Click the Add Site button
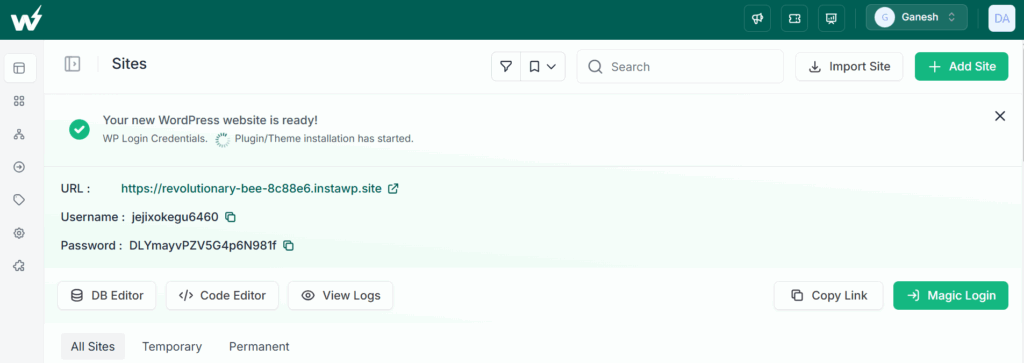This screenshot has height=363, width=1024. coord(961,67)
